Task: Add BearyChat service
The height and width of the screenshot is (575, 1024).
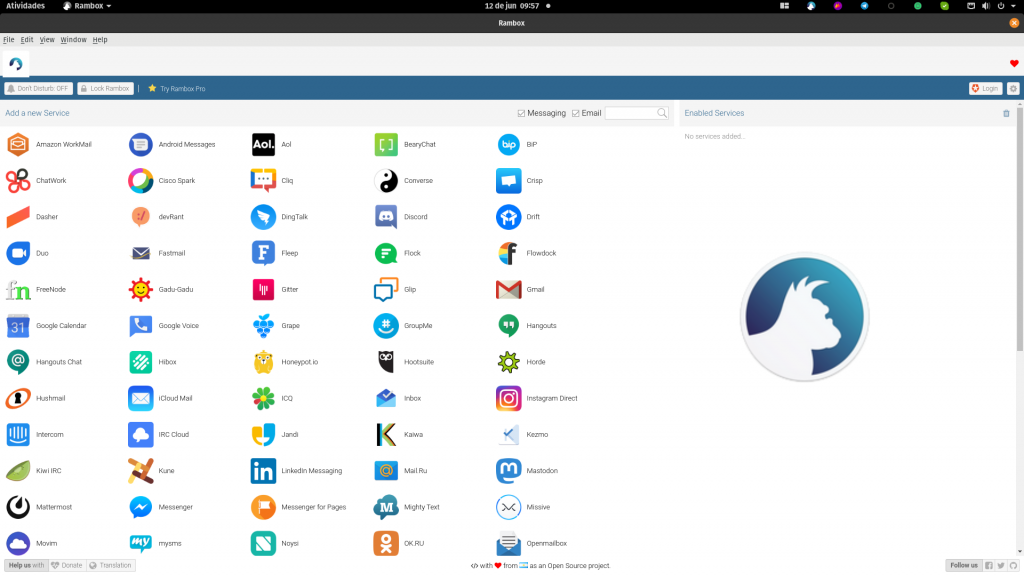Action: (x=405, y=144)
